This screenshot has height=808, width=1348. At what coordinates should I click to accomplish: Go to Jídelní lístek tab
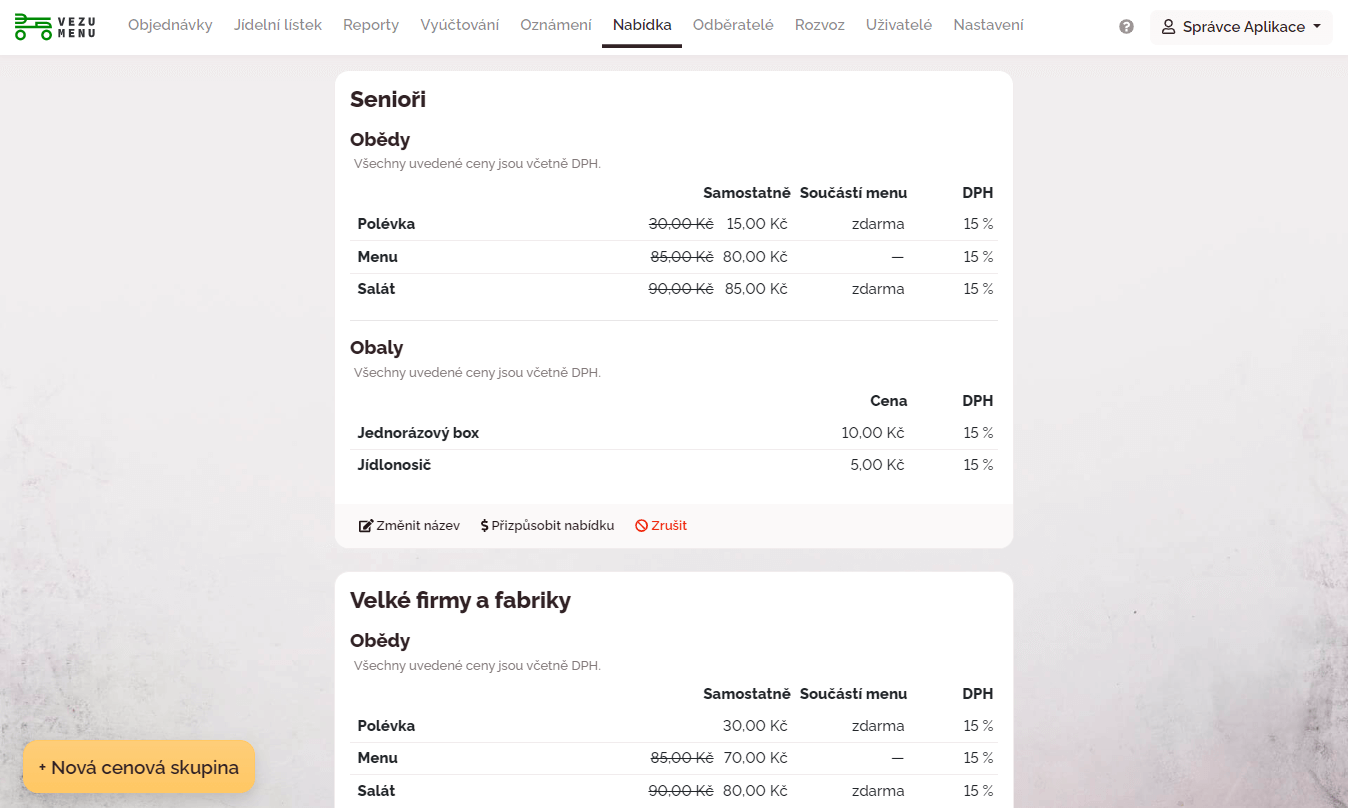278,25
